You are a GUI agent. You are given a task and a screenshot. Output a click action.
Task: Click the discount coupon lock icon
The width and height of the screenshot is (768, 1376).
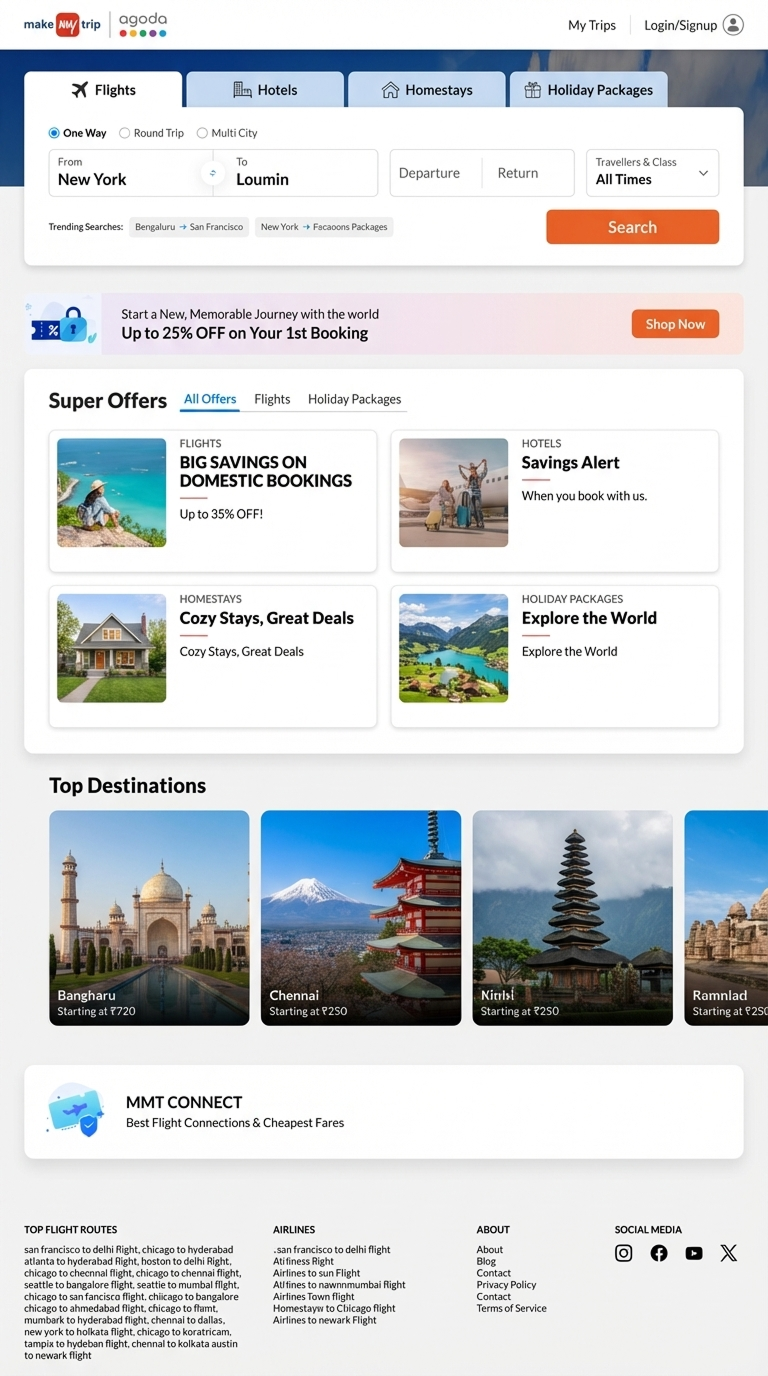point(61,325)
